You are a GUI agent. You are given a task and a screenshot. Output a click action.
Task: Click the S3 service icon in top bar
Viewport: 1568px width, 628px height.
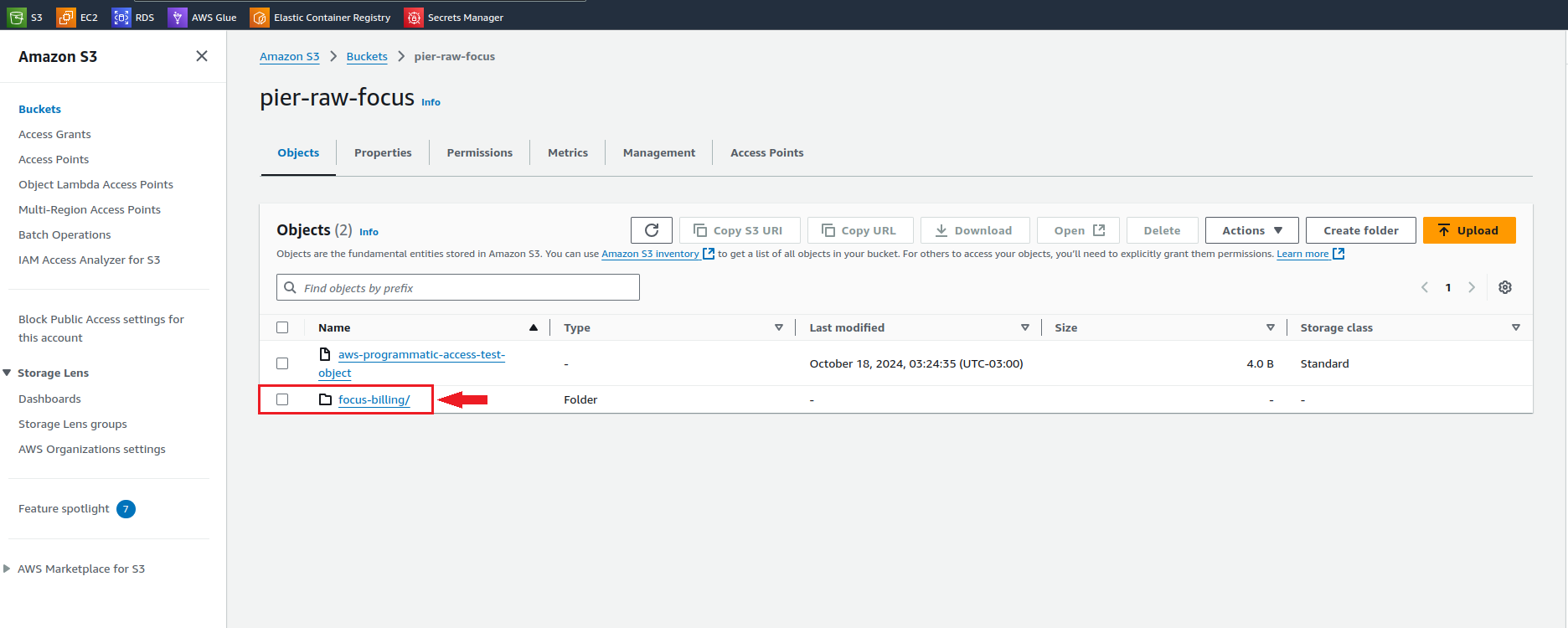pyautogui.click(x=16, y=17)
